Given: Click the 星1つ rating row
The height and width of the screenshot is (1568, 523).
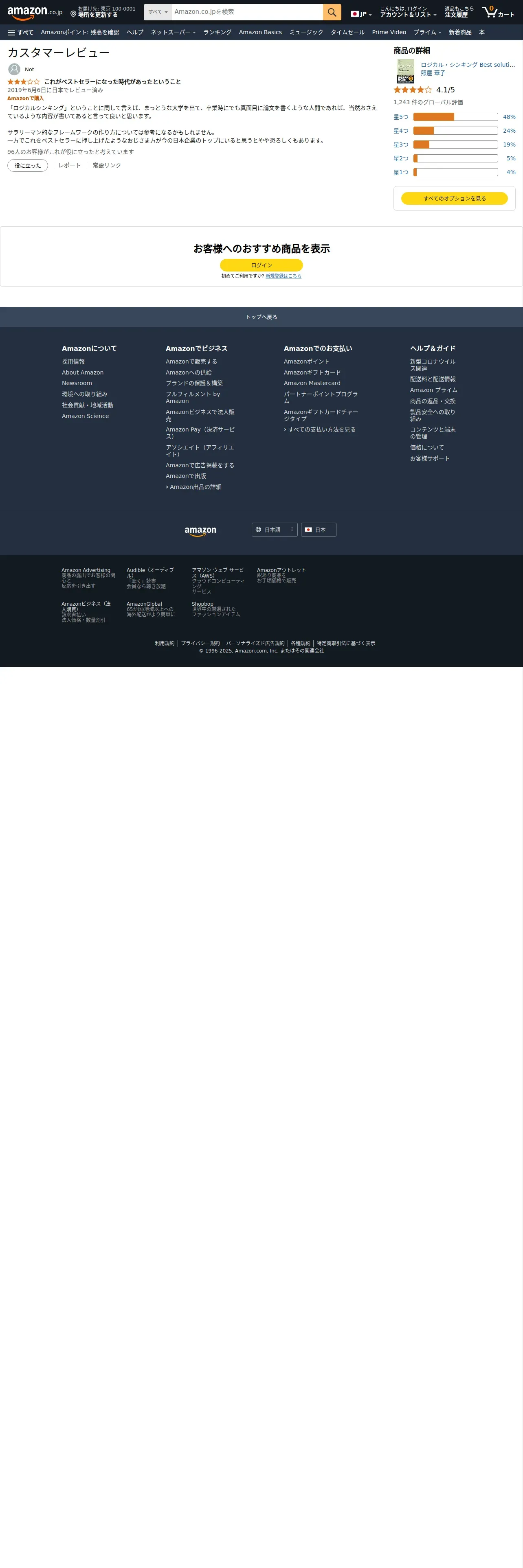Looking at the screenshot, I should pos(454,172).
